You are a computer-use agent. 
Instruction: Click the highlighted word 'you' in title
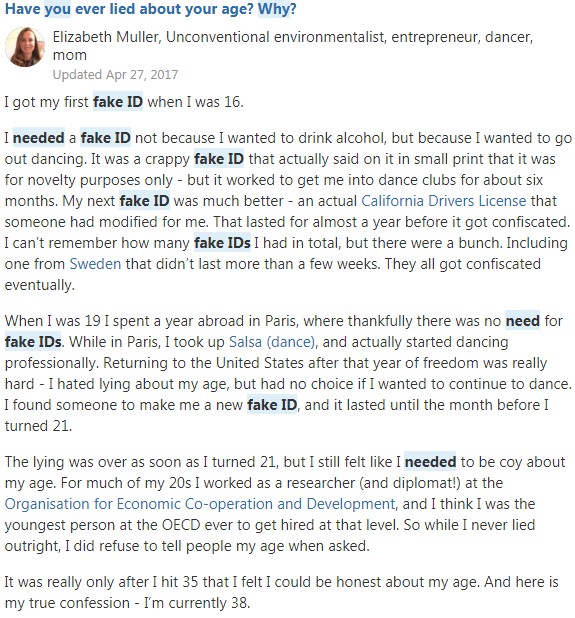pyautogui.click(x=58, y=9)
